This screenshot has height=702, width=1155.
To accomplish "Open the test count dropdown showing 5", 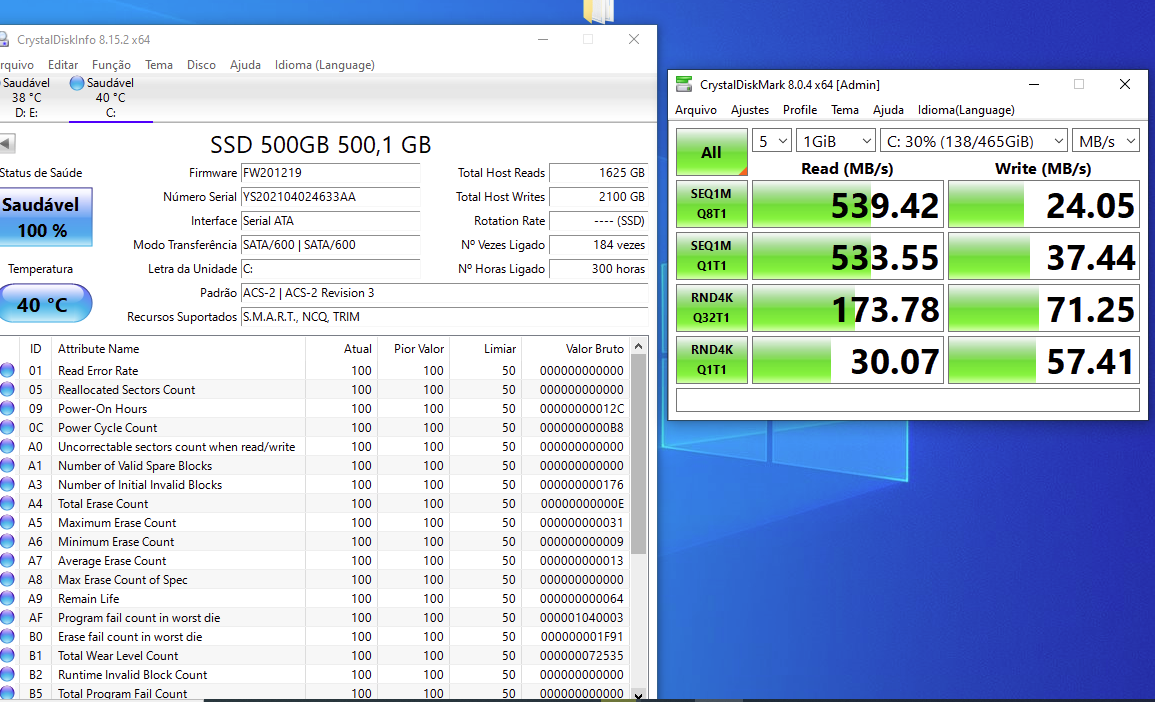I will click(x=772, y=141).
